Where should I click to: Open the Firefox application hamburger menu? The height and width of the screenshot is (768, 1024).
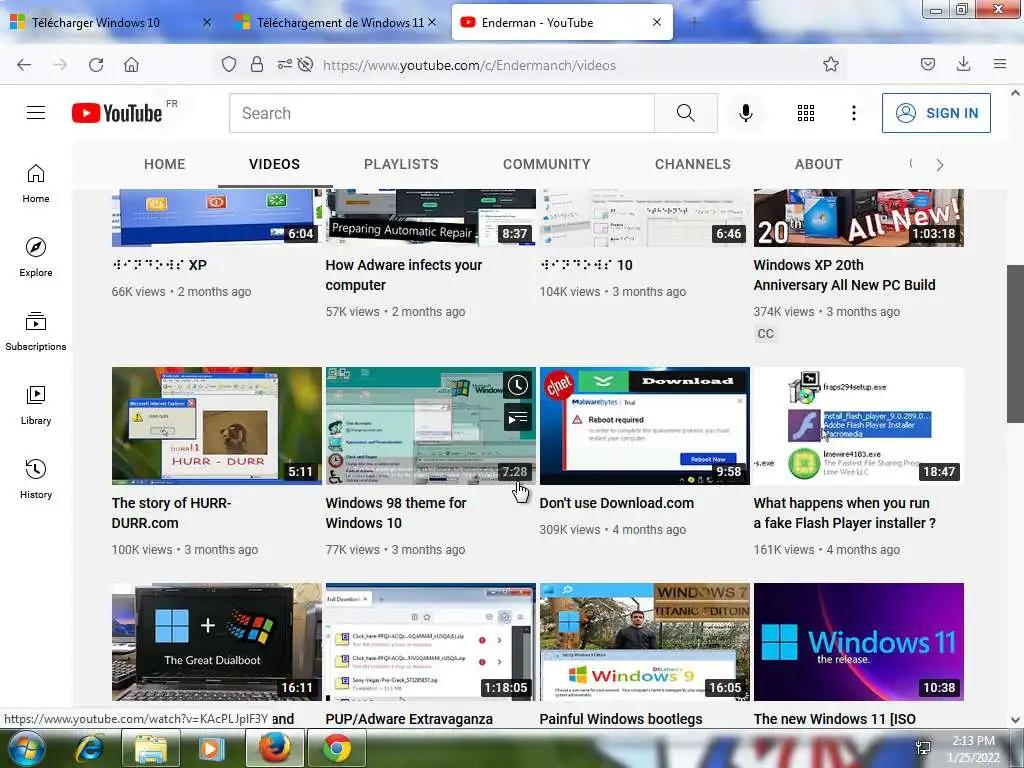click(1000, 64)
